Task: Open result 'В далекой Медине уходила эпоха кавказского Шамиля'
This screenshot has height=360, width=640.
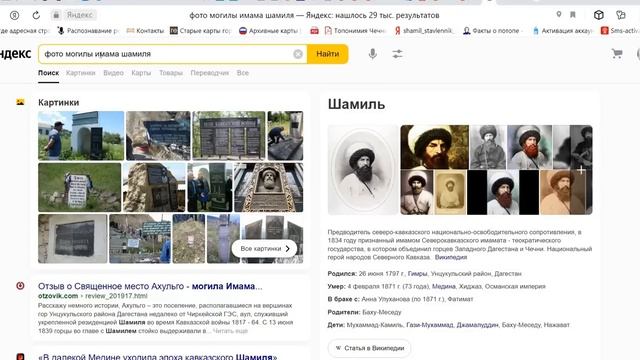Action: [157, 357]
